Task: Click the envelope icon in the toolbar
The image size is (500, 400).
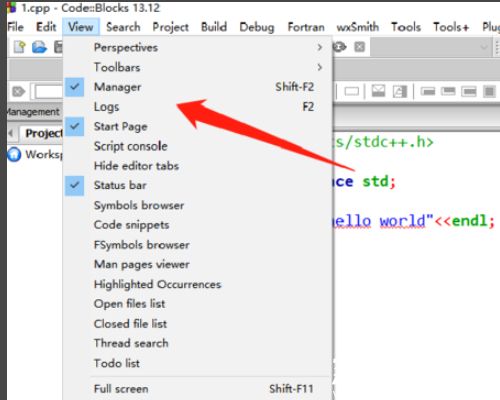Action: [x=378, y=91]
